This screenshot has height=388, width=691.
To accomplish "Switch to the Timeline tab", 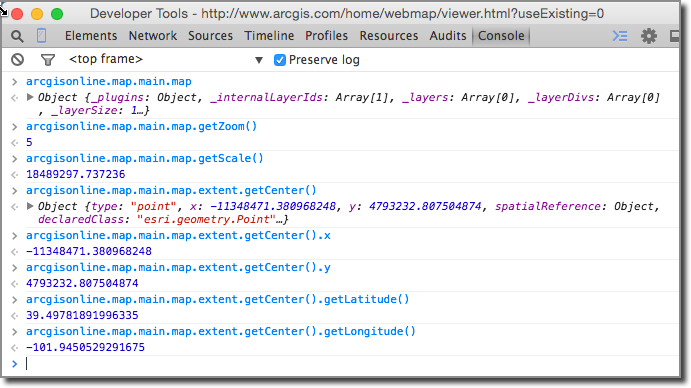I will pyautogui.click(x=269, y=36).
